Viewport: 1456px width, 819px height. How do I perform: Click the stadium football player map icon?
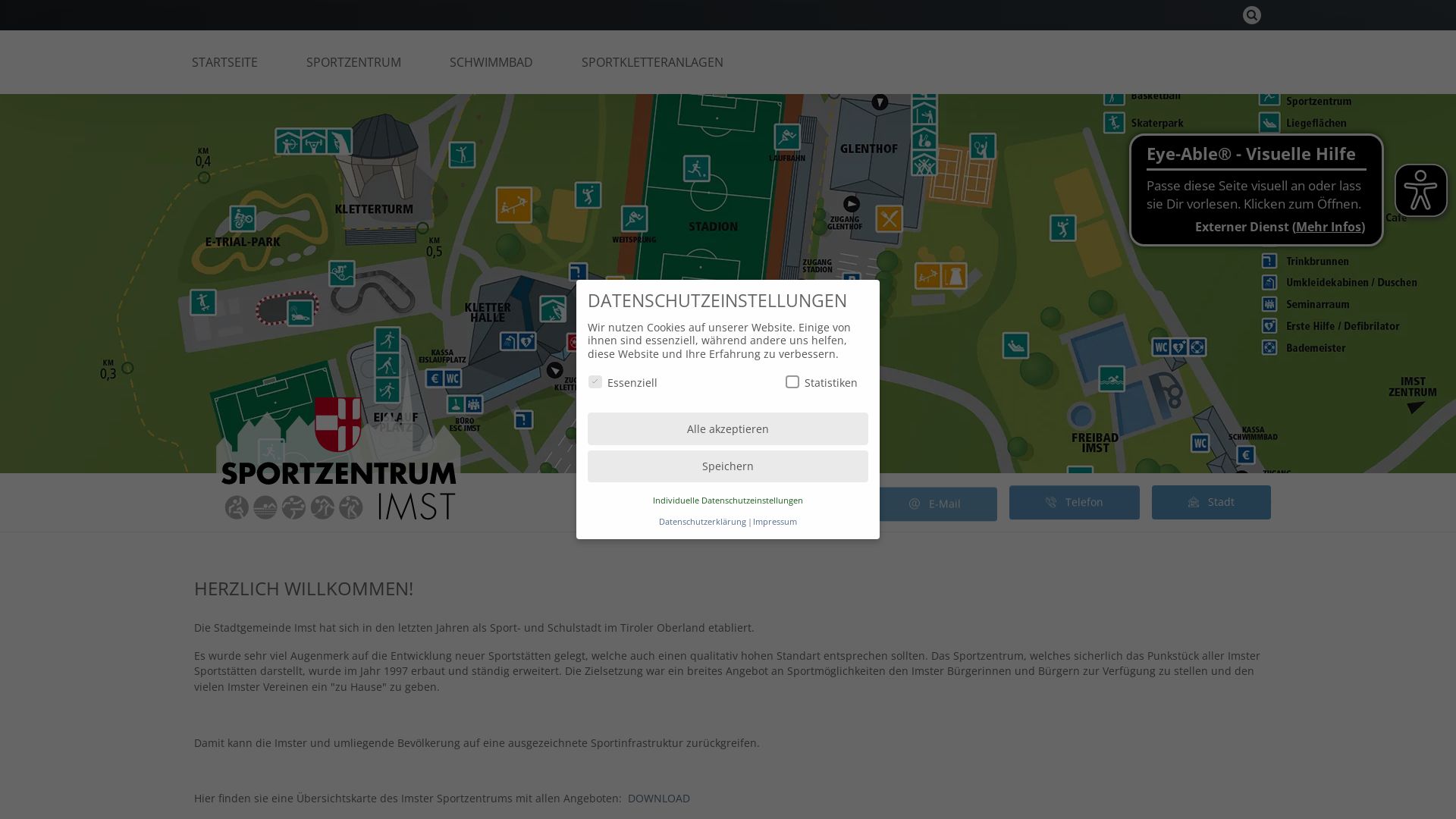point(696,168)
